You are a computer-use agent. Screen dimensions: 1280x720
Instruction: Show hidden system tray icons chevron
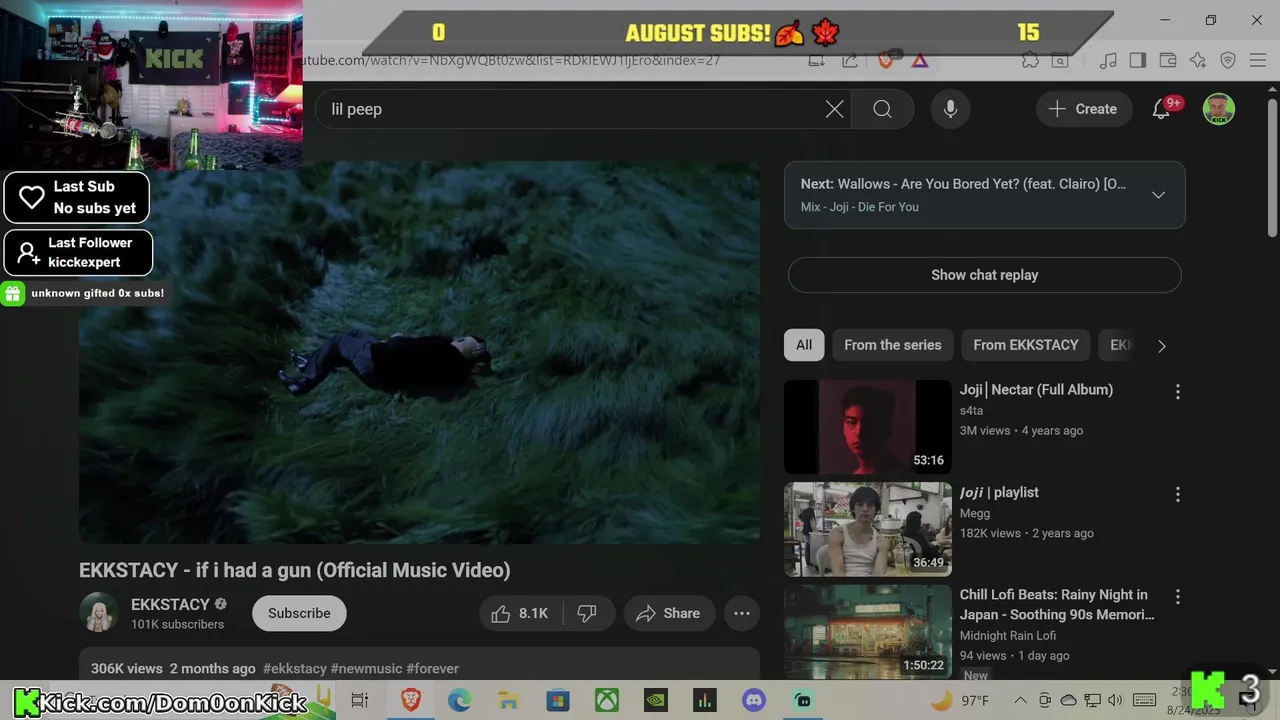point(1020,700)
